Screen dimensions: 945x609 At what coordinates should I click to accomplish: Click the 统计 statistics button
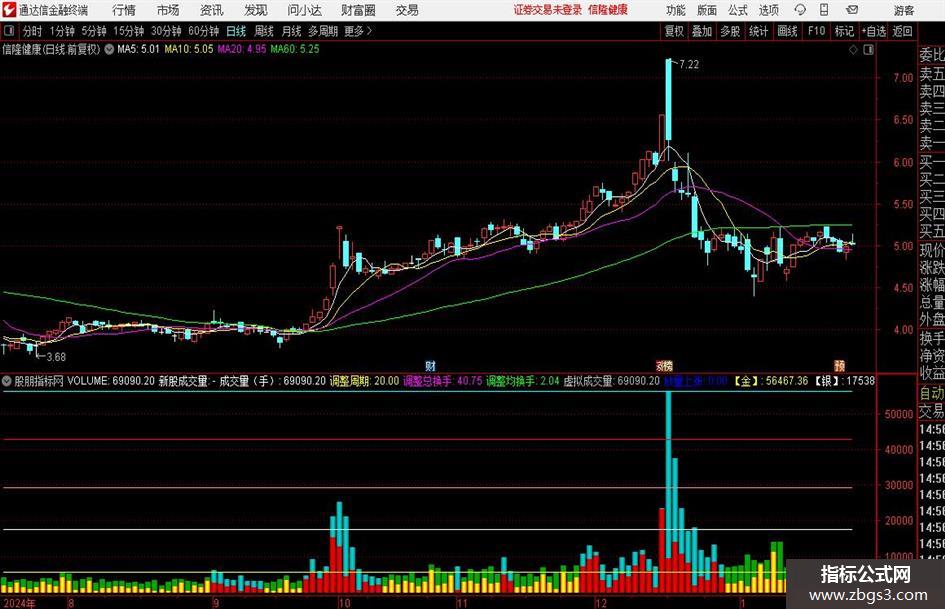pyautogui.click(x=758, y=31)
